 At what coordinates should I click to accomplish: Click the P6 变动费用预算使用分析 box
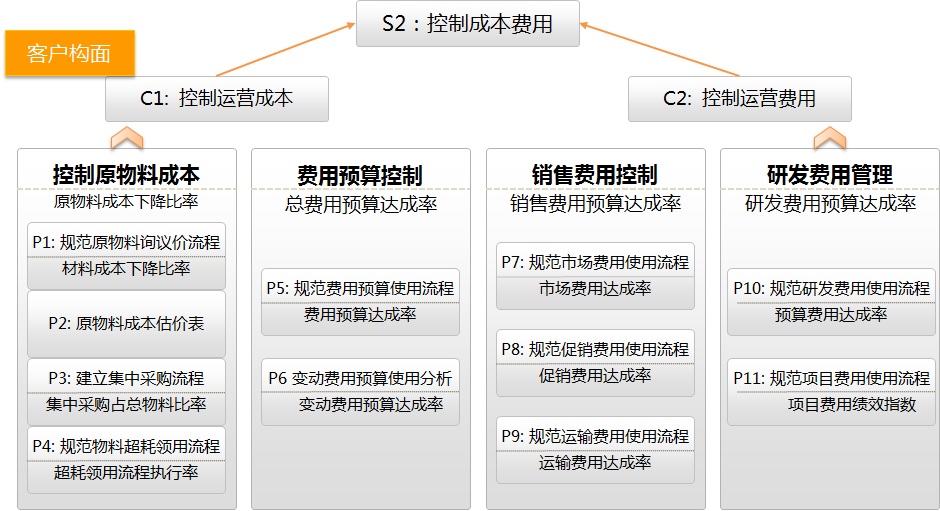(x=360, y=378)
